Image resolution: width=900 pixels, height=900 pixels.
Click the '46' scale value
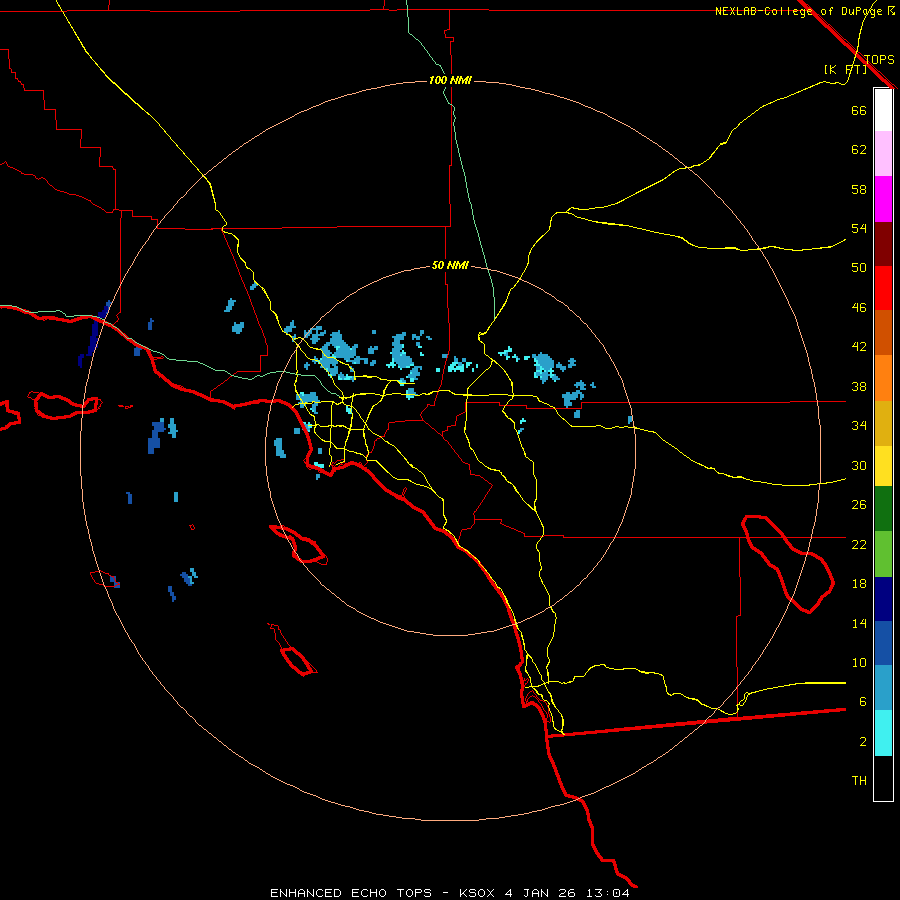point(859,308)
